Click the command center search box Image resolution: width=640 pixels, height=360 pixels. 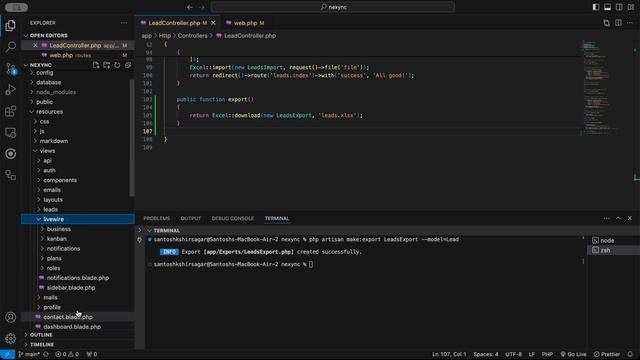[333, 7]
